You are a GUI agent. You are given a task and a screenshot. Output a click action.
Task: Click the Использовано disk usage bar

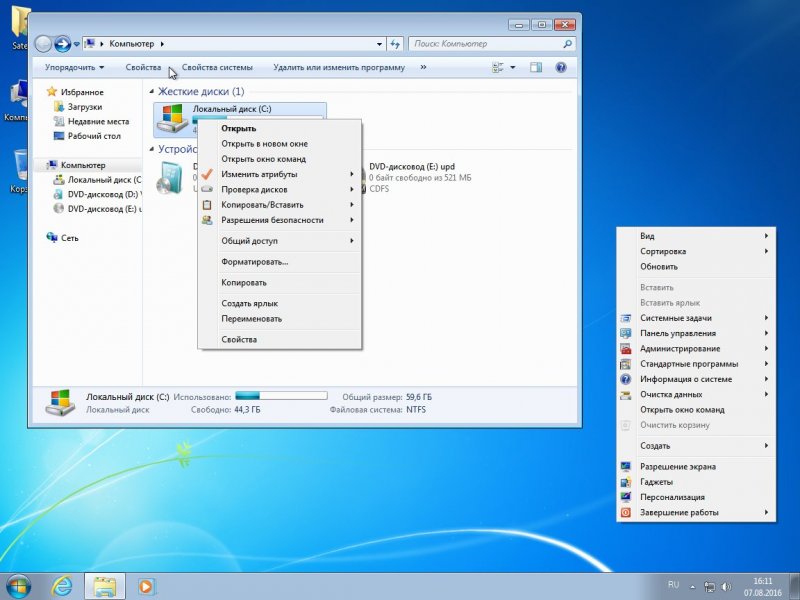click(281, 396)
